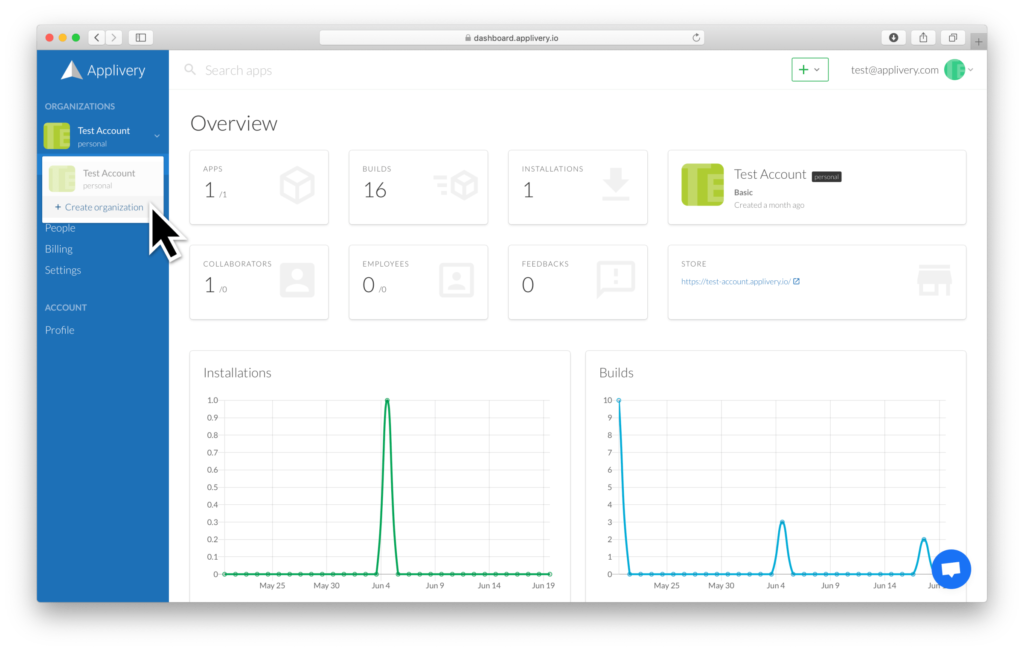This screenshot has width=1024, height=651.
Task: Click the Installations chart peak at Jun 4
Action: point(387,400)
